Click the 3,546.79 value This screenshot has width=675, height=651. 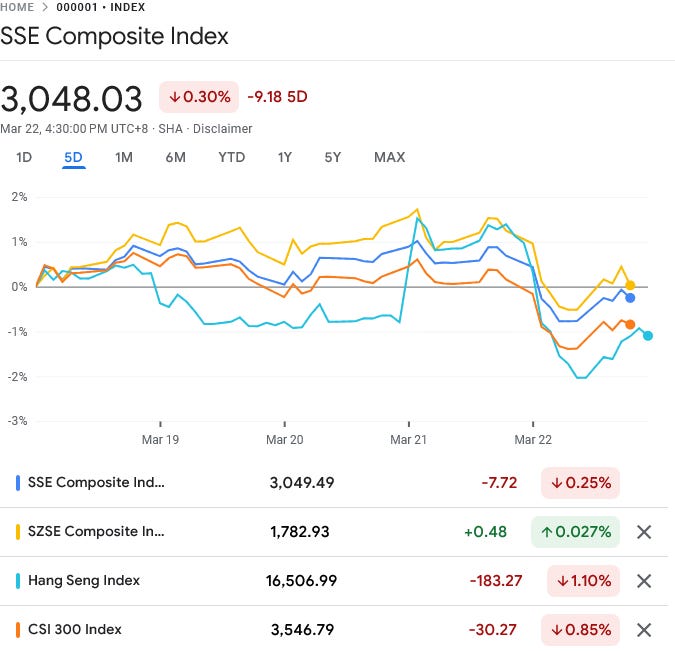(x=302, y=630)
